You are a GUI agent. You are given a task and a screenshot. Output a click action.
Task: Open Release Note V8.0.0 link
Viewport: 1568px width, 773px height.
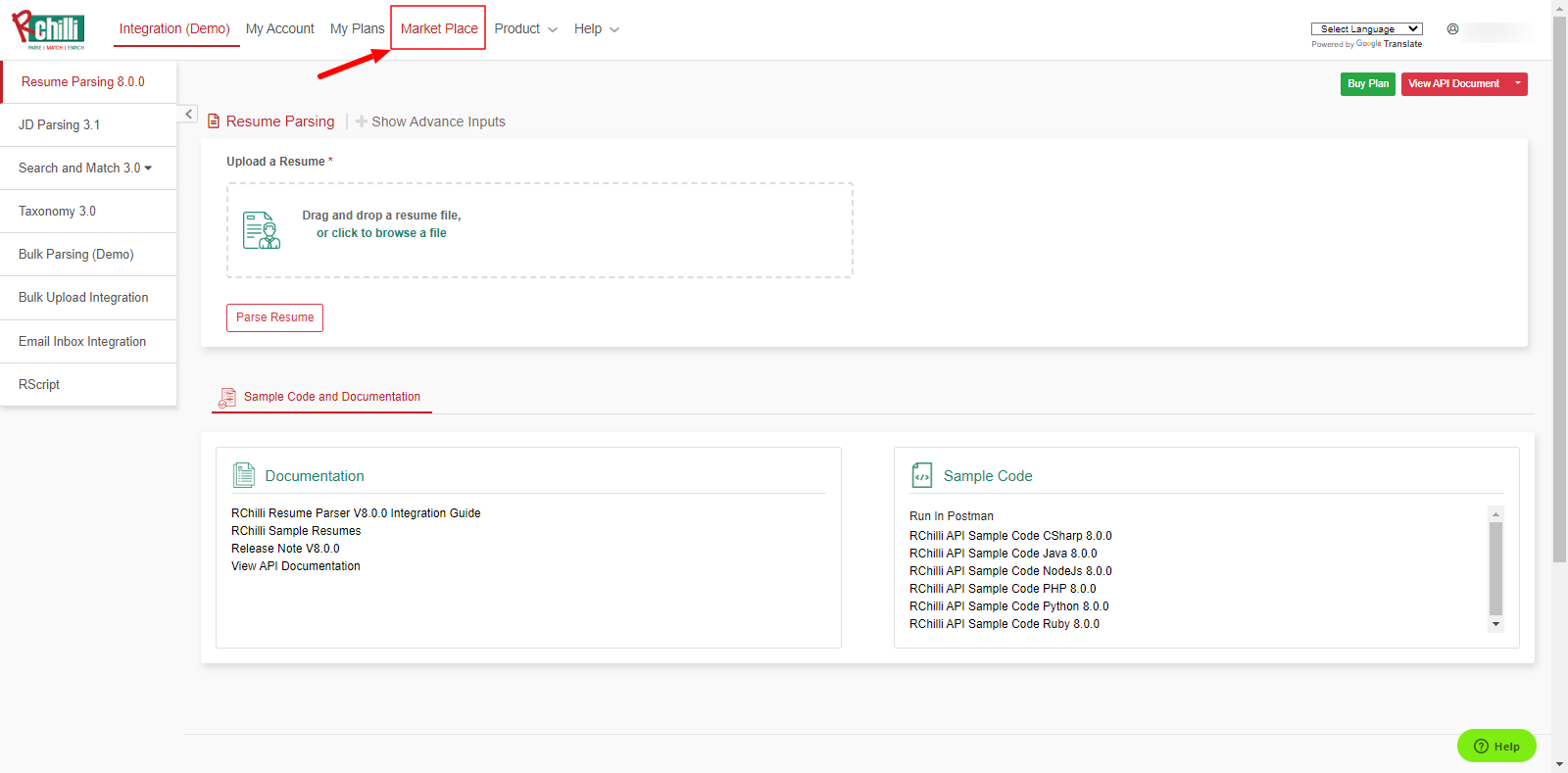[x=285, y=549]
